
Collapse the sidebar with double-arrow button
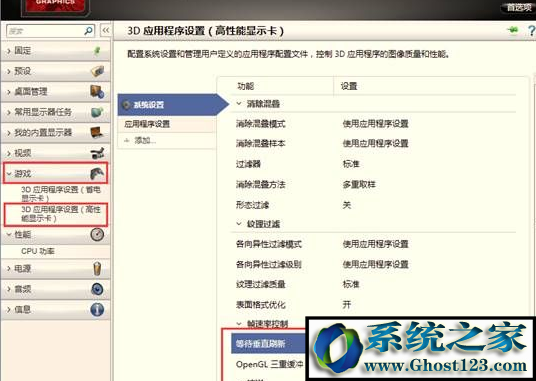click(x=106, y=30)
